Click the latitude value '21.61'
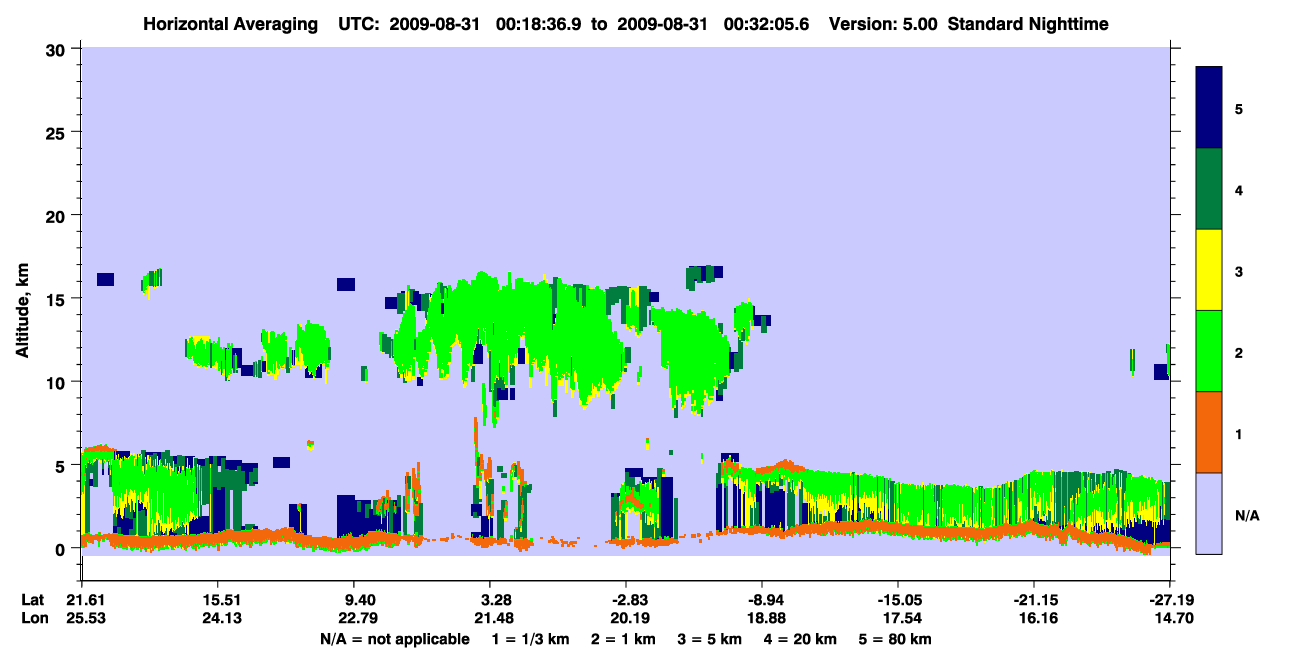 tap(81, 600)
